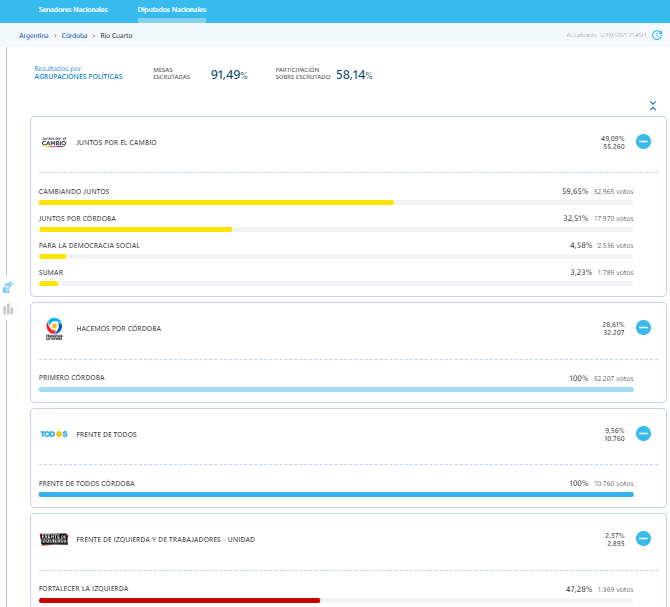This screenshot has width=670, height=607.
Task: Click the Juntos por el Cambio party logo
Action: [x=53, y=142]
